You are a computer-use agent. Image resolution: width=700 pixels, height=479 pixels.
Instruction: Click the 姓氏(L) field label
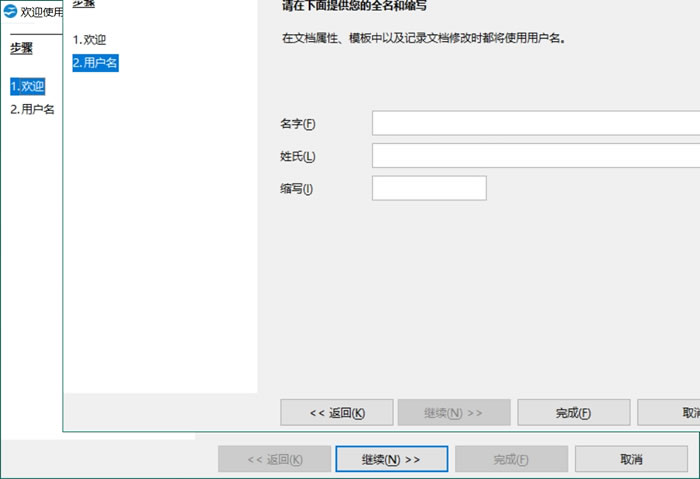tap(297, 156)
